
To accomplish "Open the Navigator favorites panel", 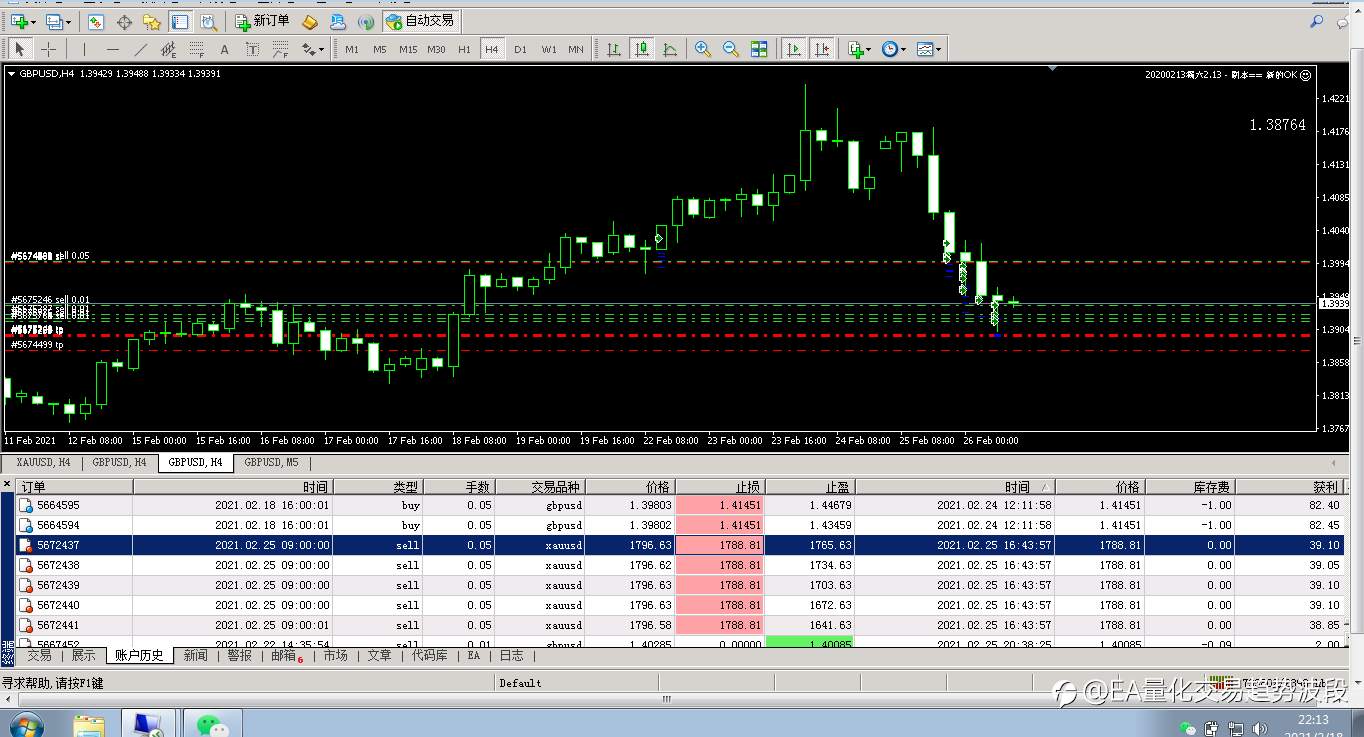I will [x=152, y=21].
